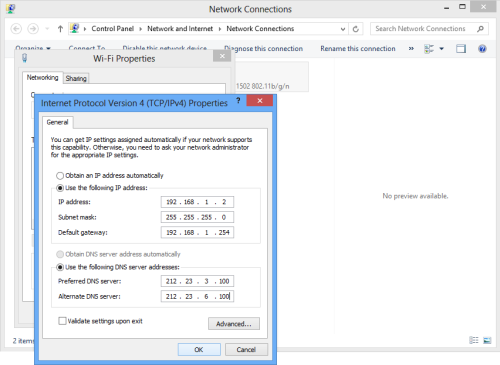Click the Preferred DNS server field
Screen dimensions: 500x365
[x=197, y=281]
